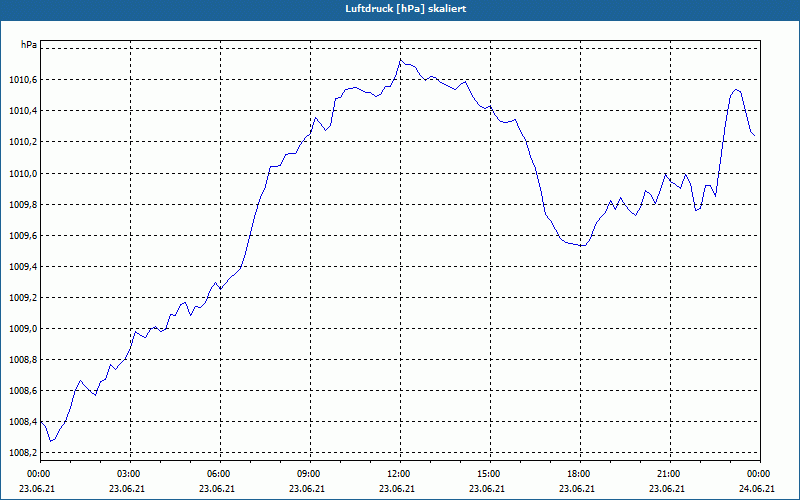This screenshot has width=800, height=500.
Task: Click the 09:00 time label
Action: (310, 474)
